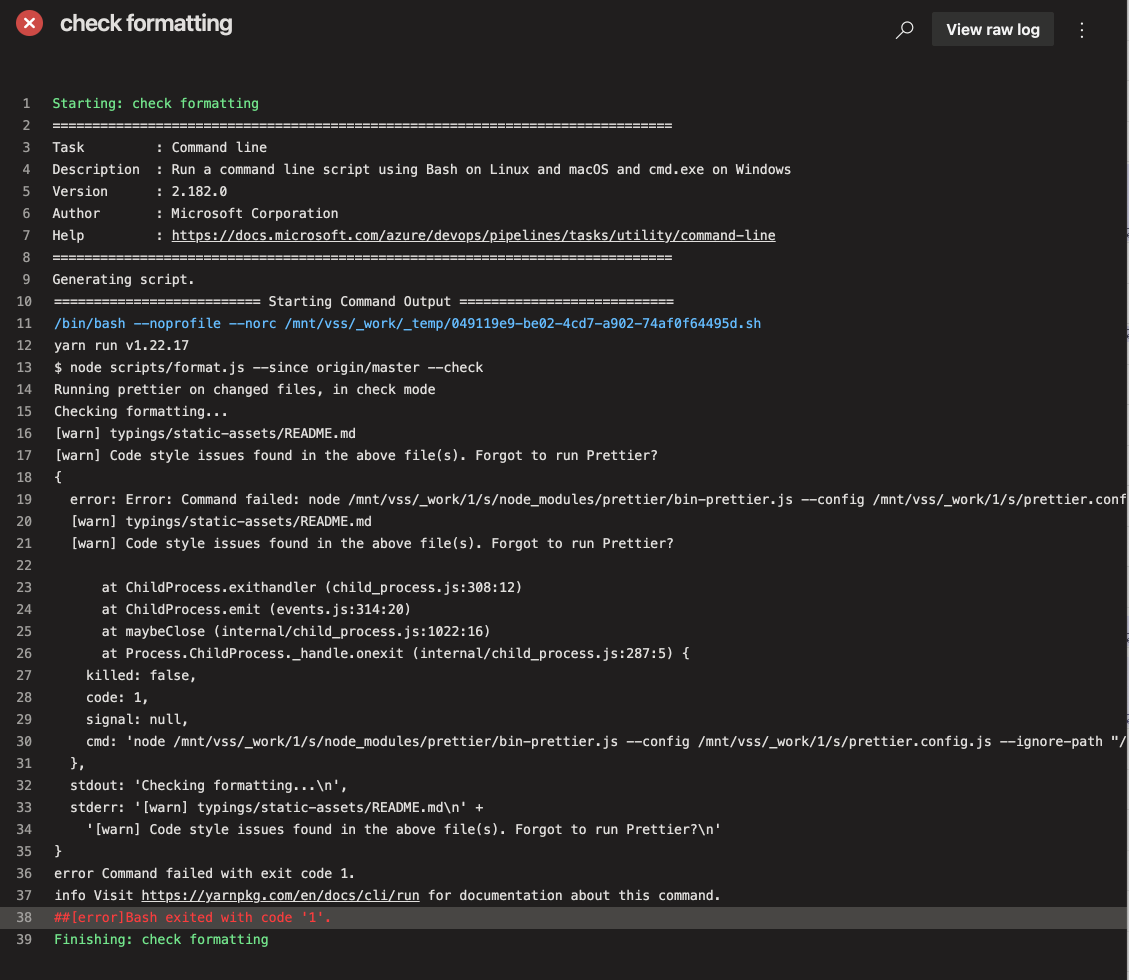Viewport: 1129px width, 980px height.
Task: Click the 'killed: false,' line
Action: 141,675
